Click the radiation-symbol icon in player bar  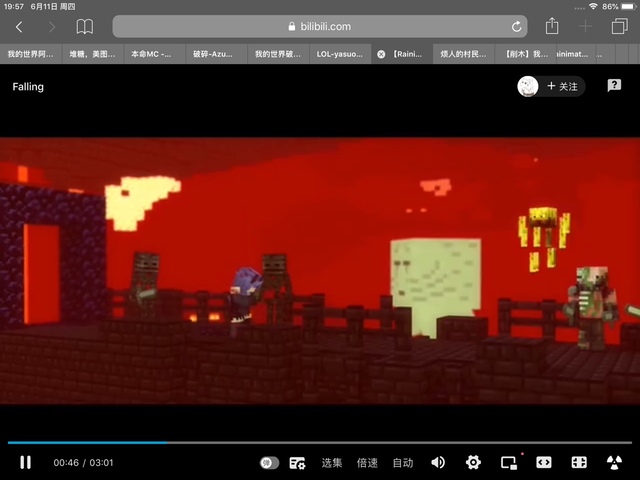(x=614, y=462)
